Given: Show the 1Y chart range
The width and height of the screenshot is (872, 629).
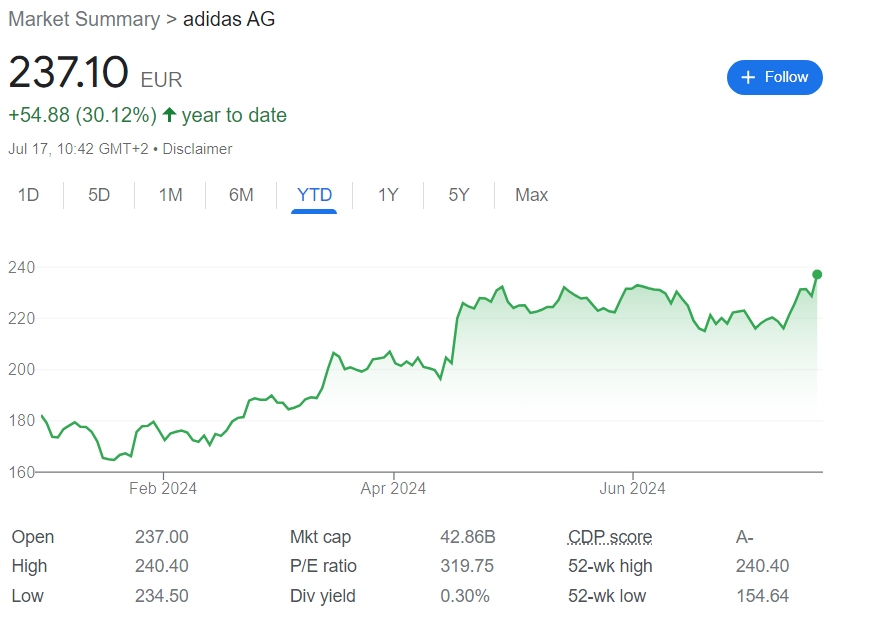Looking at the screenshot, I should click(388, 195).
